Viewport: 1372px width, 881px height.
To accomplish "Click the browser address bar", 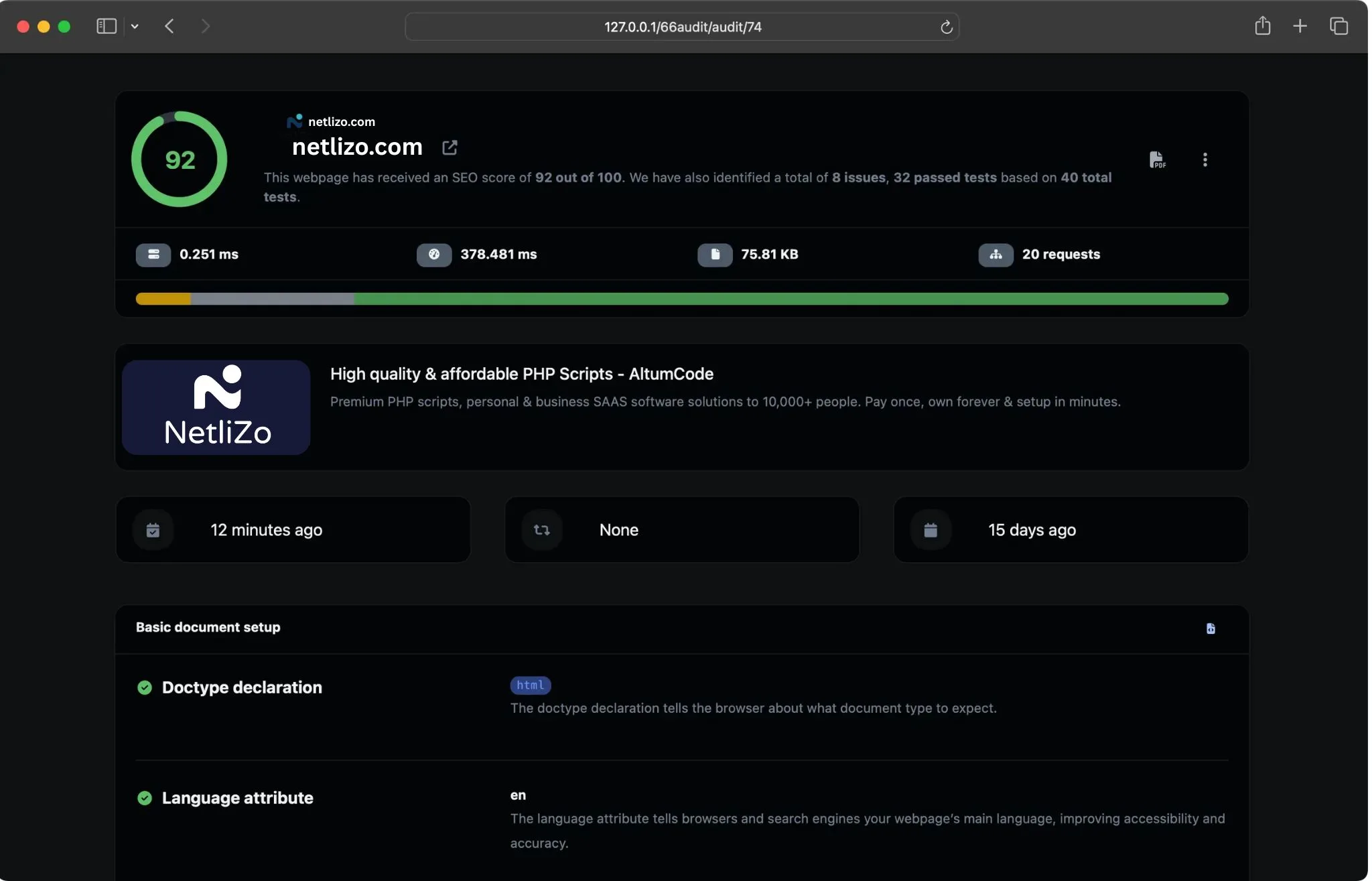I will [682, 27].
